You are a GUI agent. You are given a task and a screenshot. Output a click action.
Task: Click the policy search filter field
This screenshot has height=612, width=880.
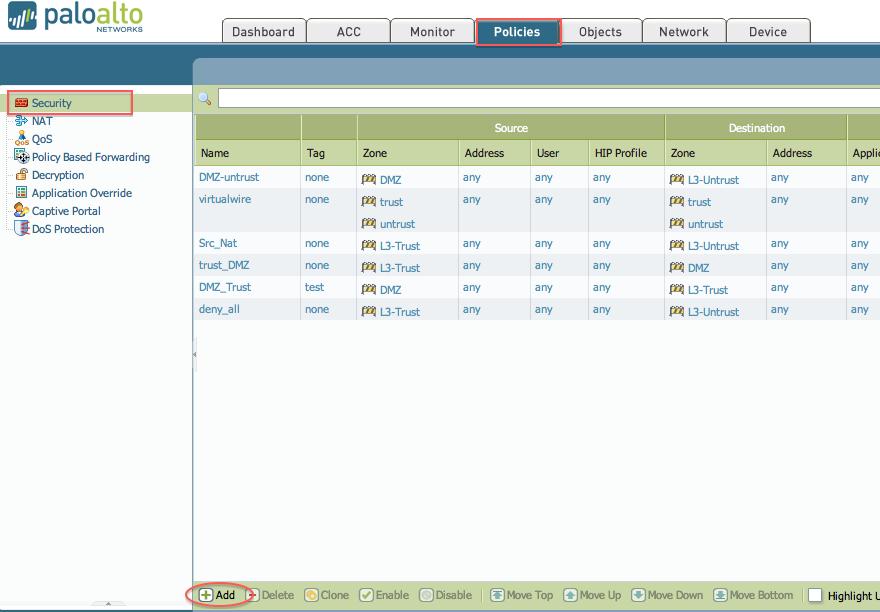pos(549,98)
